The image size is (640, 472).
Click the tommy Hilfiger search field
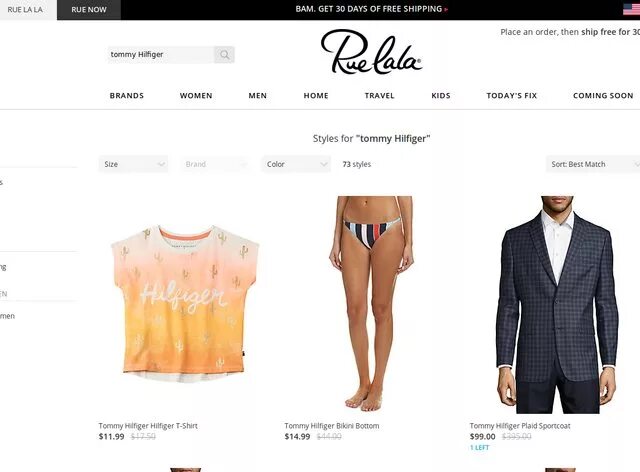[160, 55]
